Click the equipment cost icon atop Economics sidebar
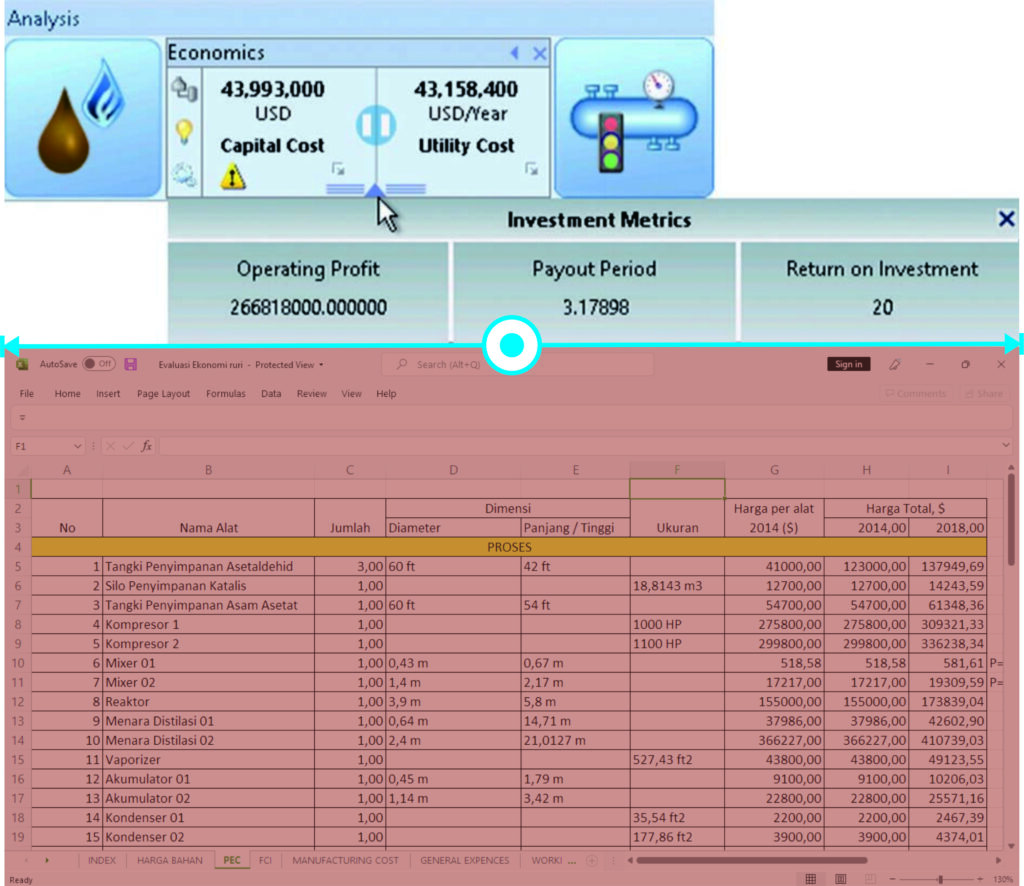The width and height of the screenshot is (1024, 886). click(183, 88)
